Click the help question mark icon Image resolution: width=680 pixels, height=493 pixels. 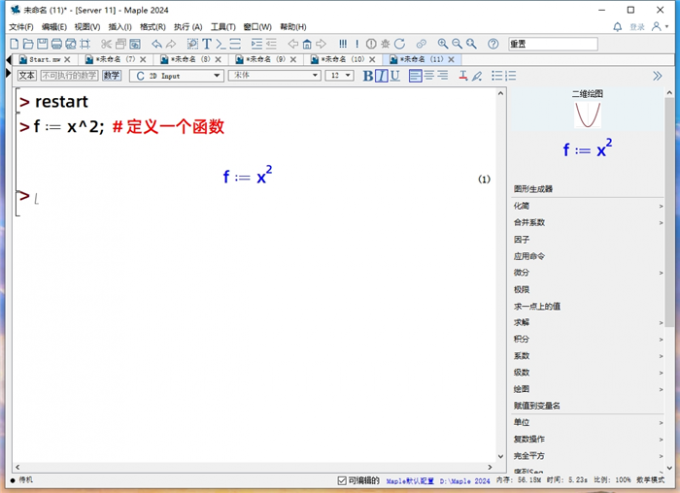(x=493, y=44)
